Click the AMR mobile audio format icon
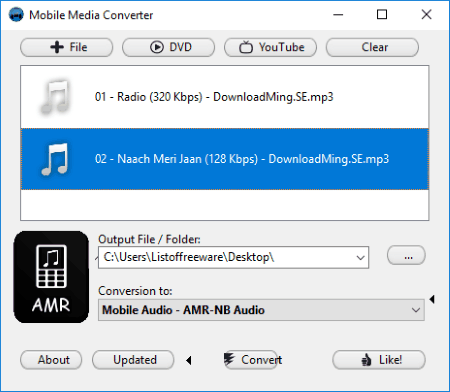450x392 pixels. tap(51, 277)
